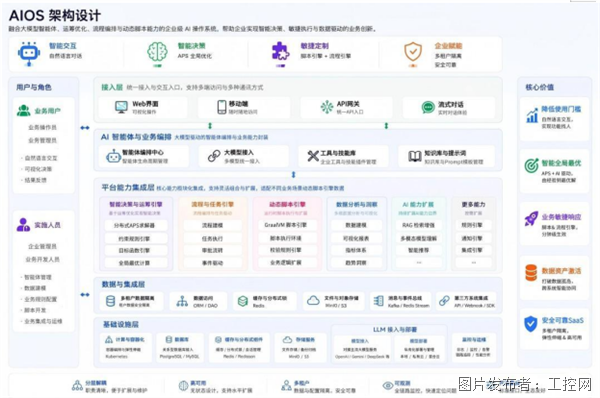
Task: Click the orange shield check icon
Action: [x=413, y=52]
